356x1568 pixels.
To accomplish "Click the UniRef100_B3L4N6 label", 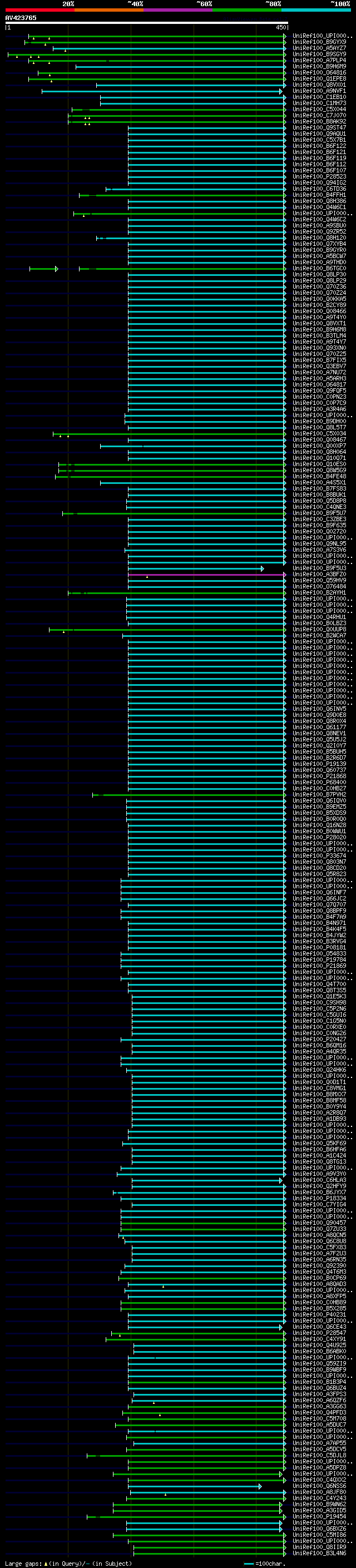I will coord(319,1554).
